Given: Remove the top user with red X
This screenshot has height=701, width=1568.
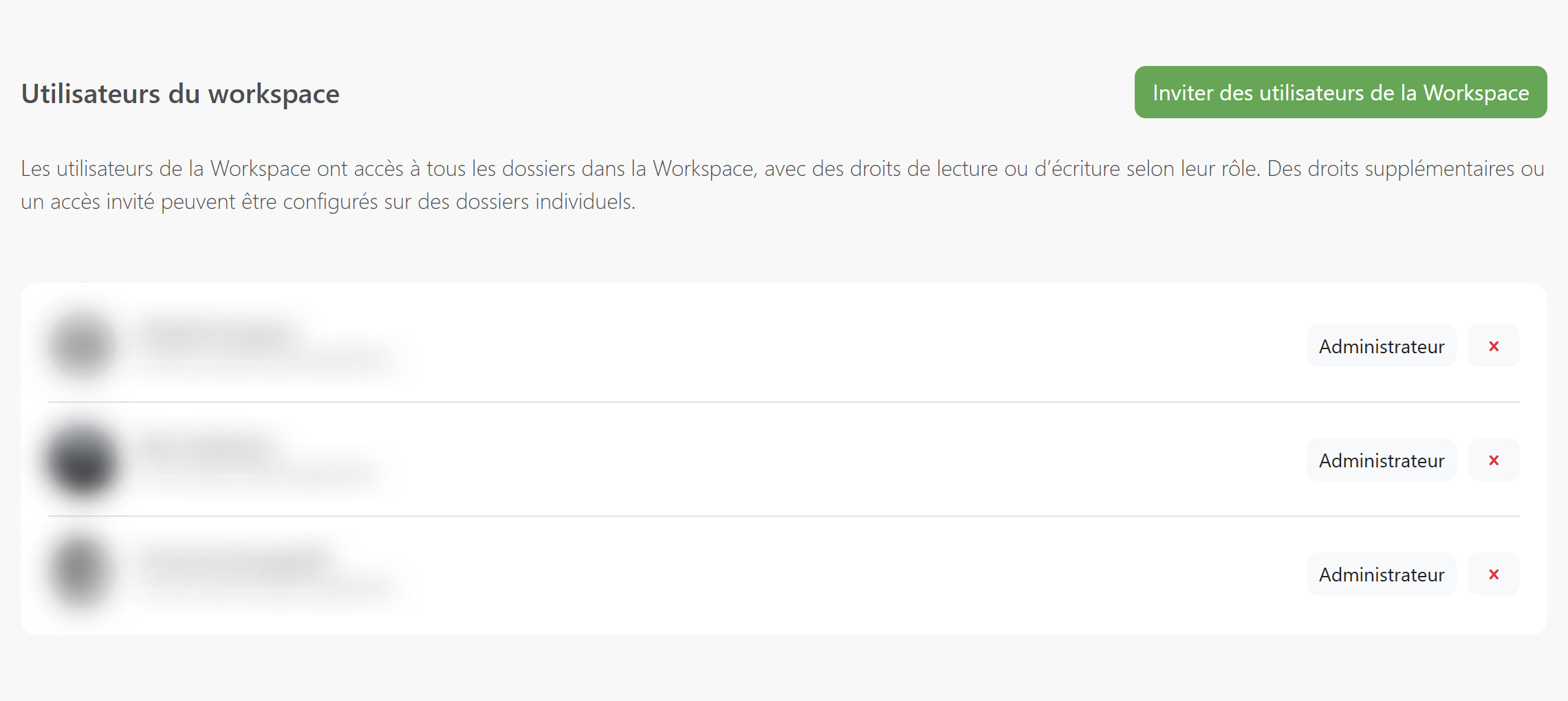Looking at the screenshot, I should pos(1494,346).
